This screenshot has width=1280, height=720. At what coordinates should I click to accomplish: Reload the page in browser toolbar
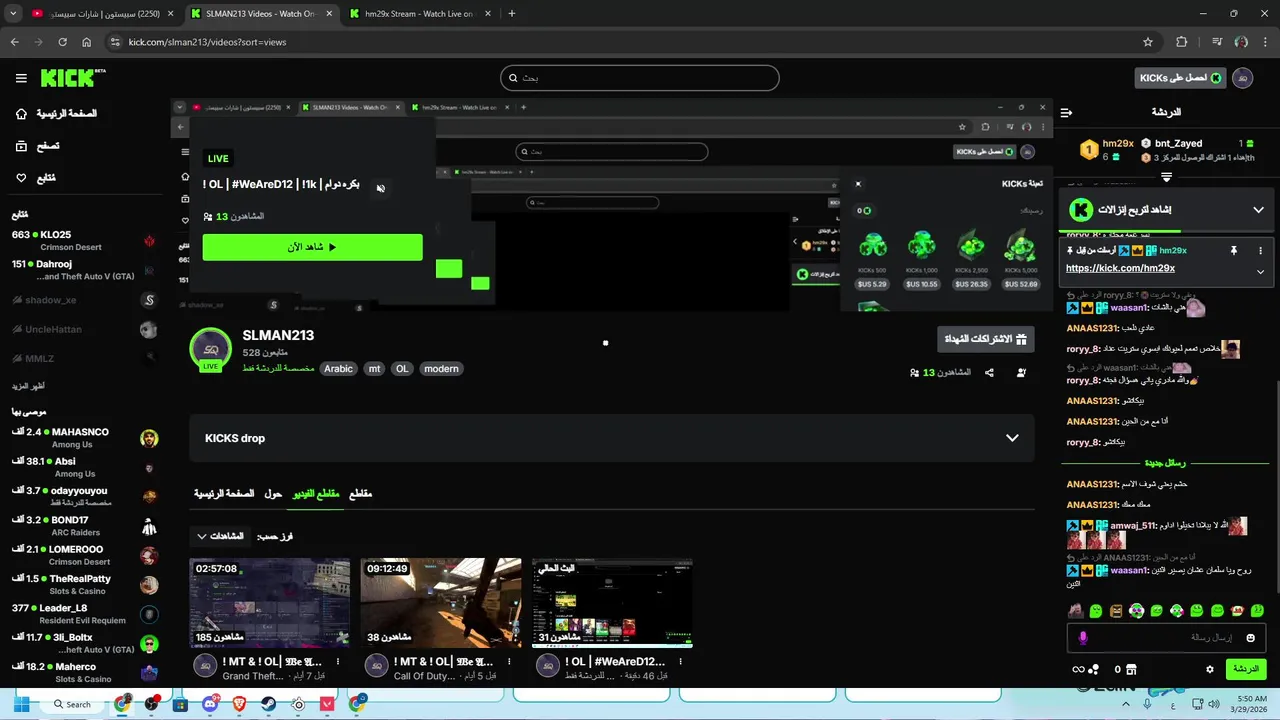point(62,42)
